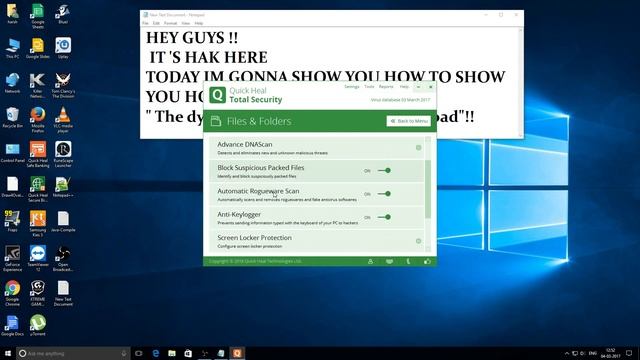640x360 pixels.
Task: Open Quick Heal Tools menu
Action: tap(369, 87)
